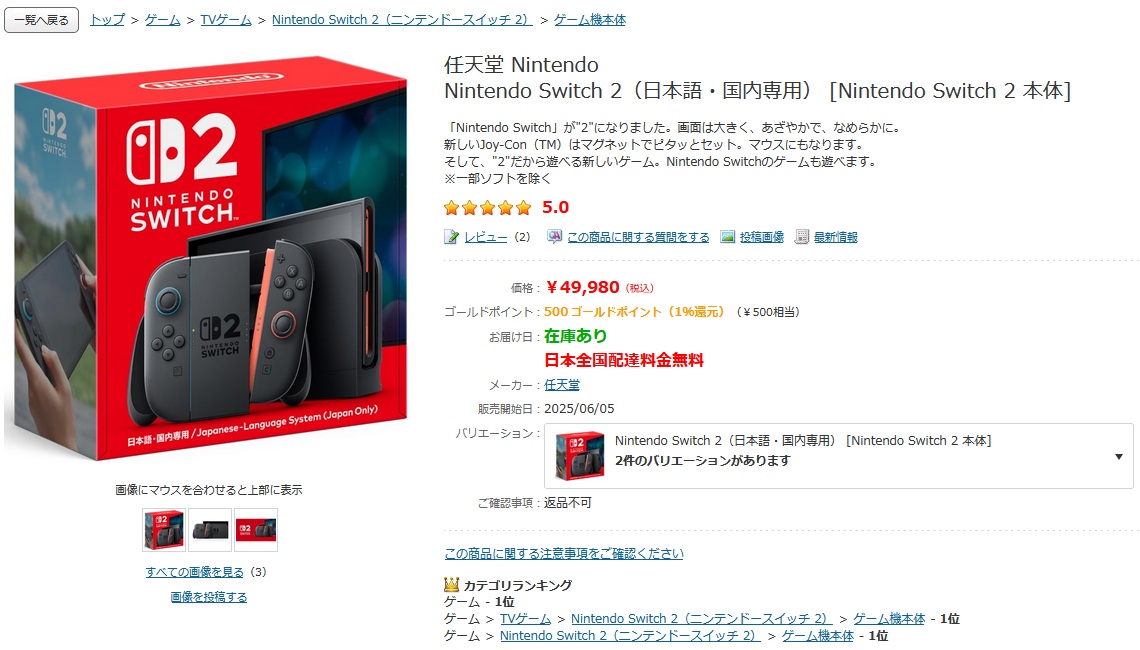This screenshot has width=1140, height=650.
Task: Click the category ranking crown icon
Action: [451, 585]
